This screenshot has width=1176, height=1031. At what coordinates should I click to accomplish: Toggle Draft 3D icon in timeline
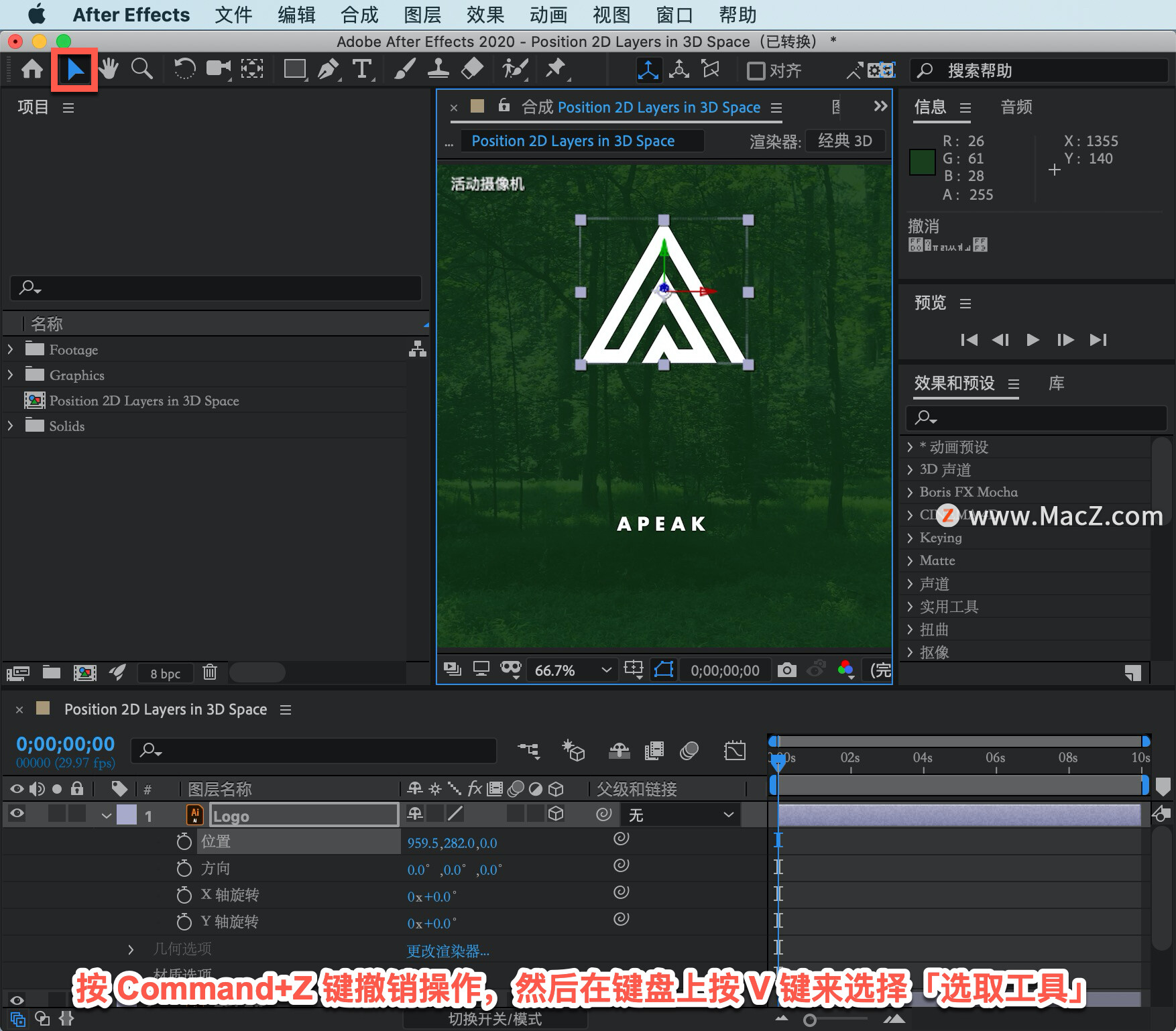tap(573, 750)
